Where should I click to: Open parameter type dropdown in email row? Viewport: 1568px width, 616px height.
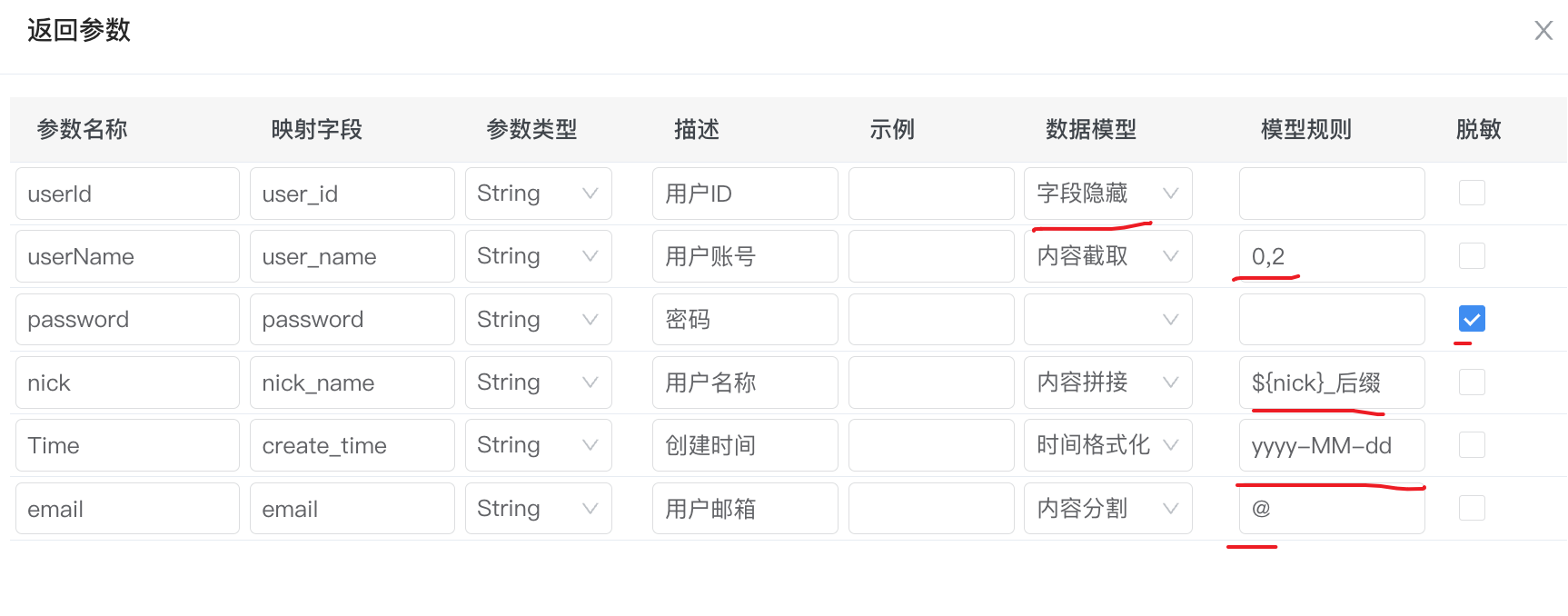538,509
